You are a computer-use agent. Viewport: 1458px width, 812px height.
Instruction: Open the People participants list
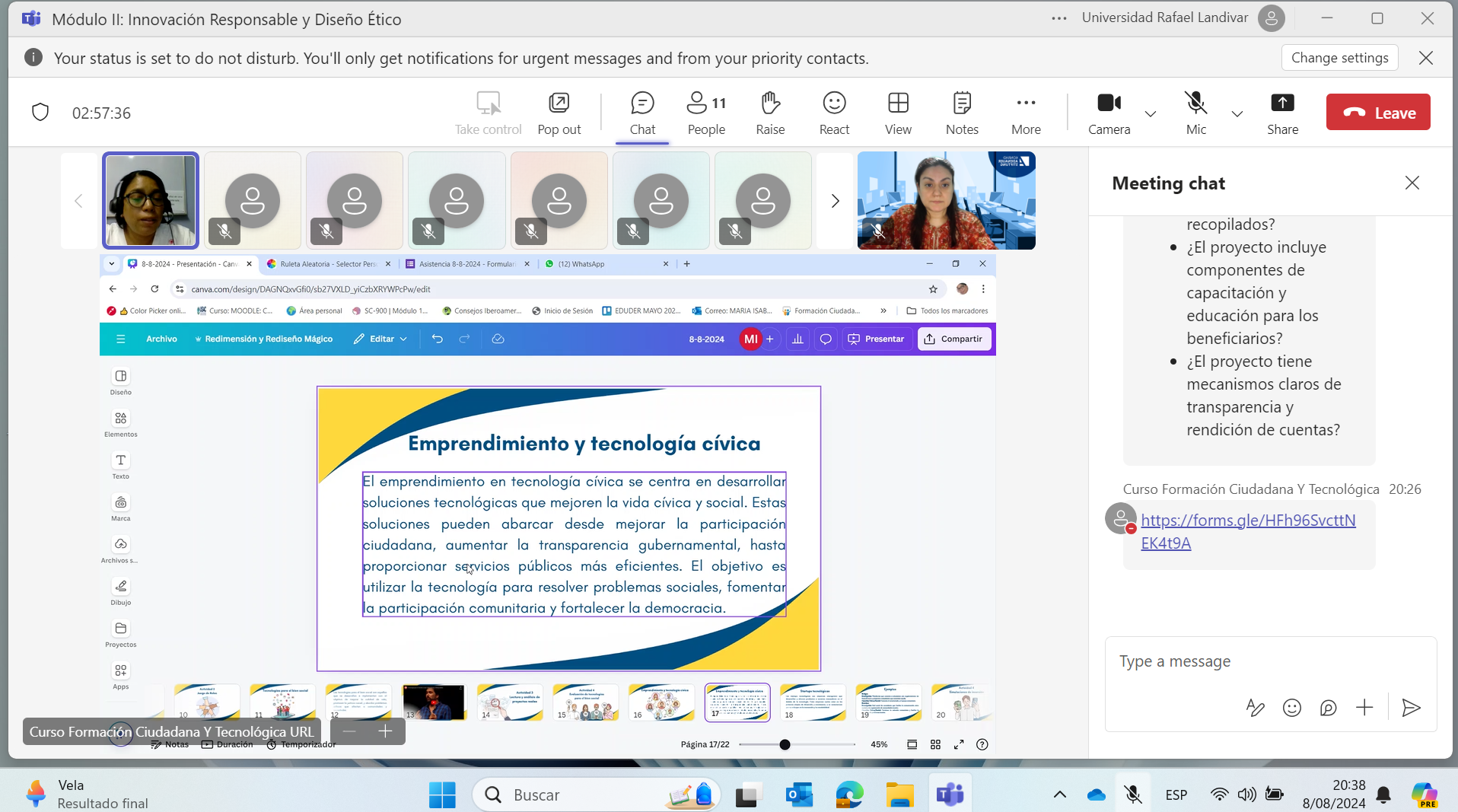(706, 113)
